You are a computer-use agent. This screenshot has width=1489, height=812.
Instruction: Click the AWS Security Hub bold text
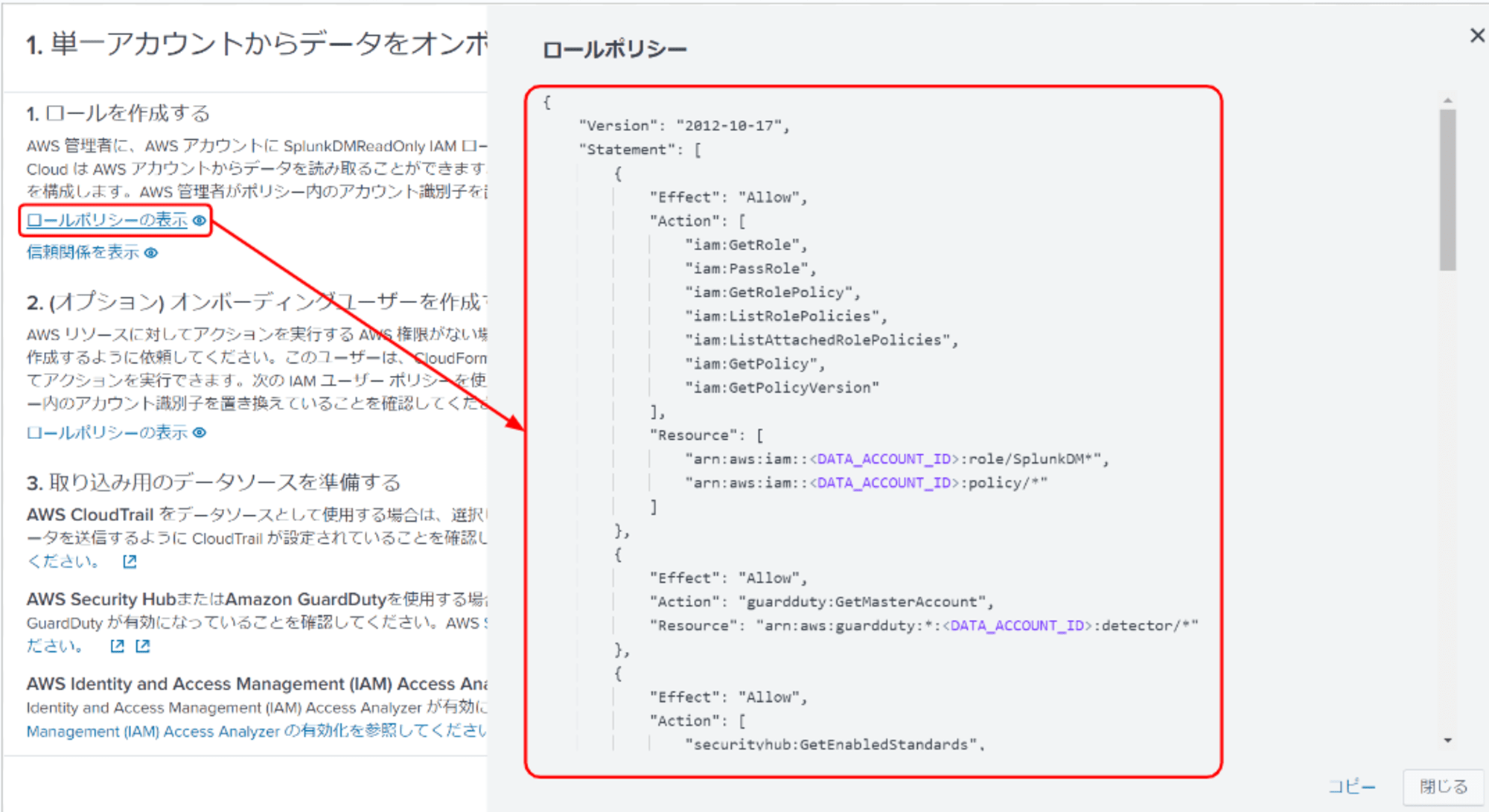pyautogui.click(x=101, y=599)
